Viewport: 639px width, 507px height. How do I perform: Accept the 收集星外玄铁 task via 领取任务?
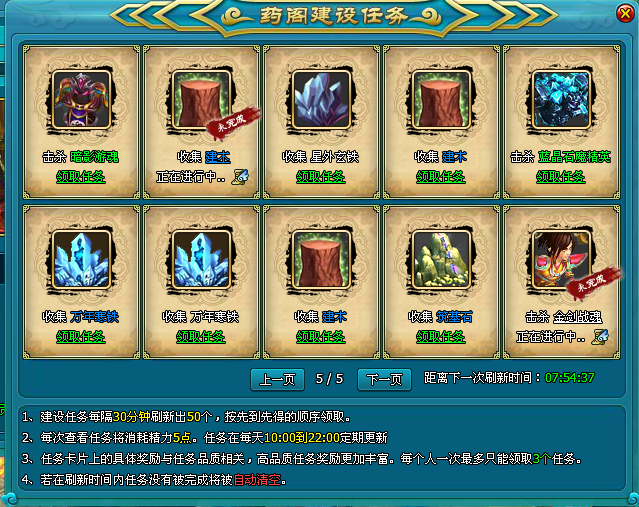pos(321,177)
